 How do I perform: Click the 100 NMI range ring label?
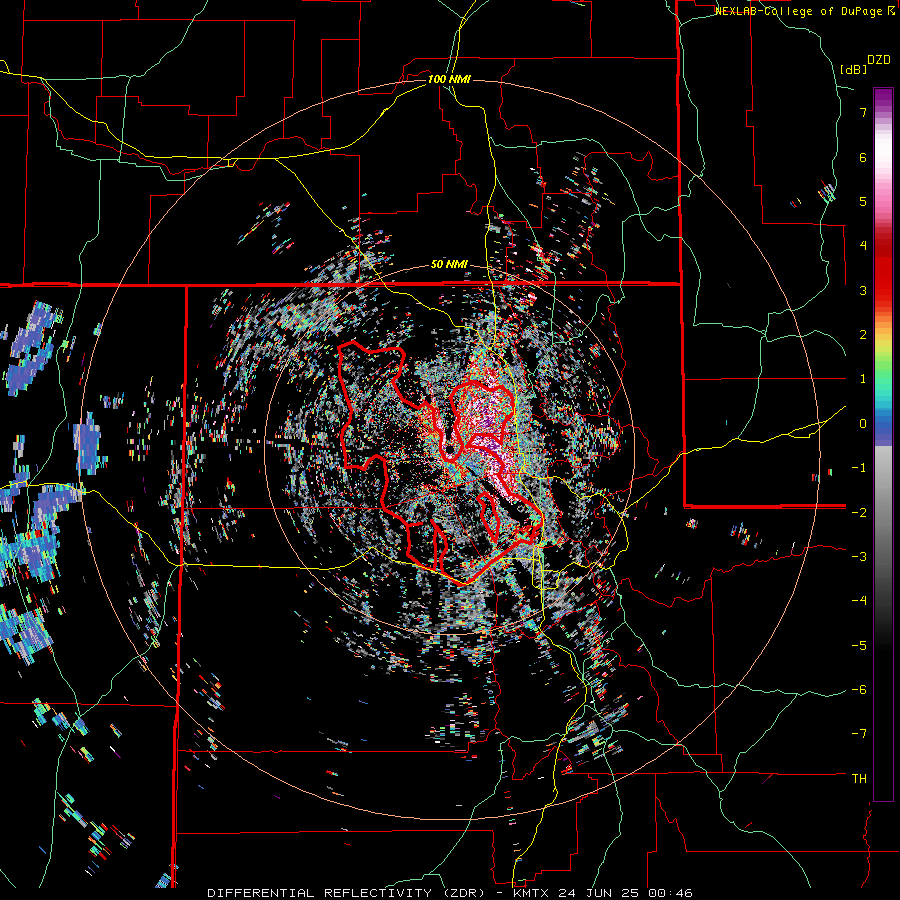(x=449, y=79)
